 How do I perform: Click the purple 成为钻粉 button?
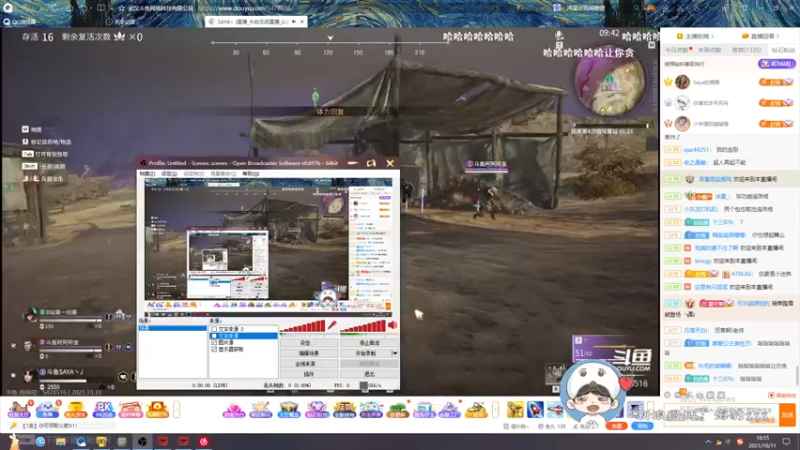[x=777, y=64]
